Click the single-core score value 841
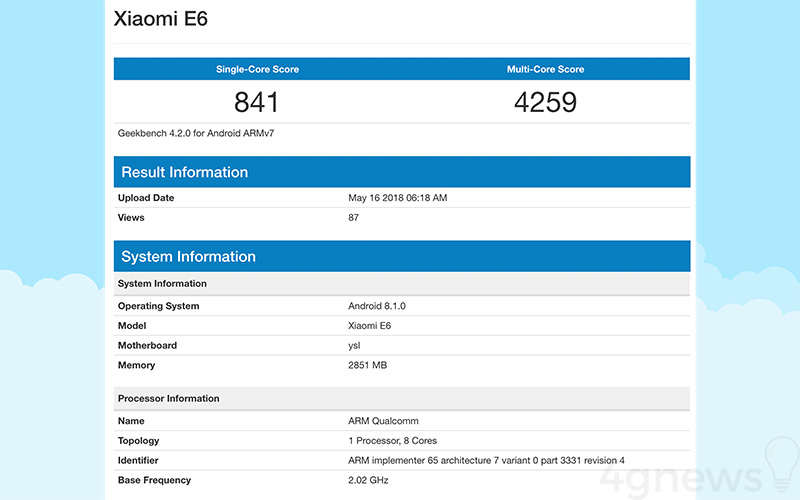 coord(256,102)
